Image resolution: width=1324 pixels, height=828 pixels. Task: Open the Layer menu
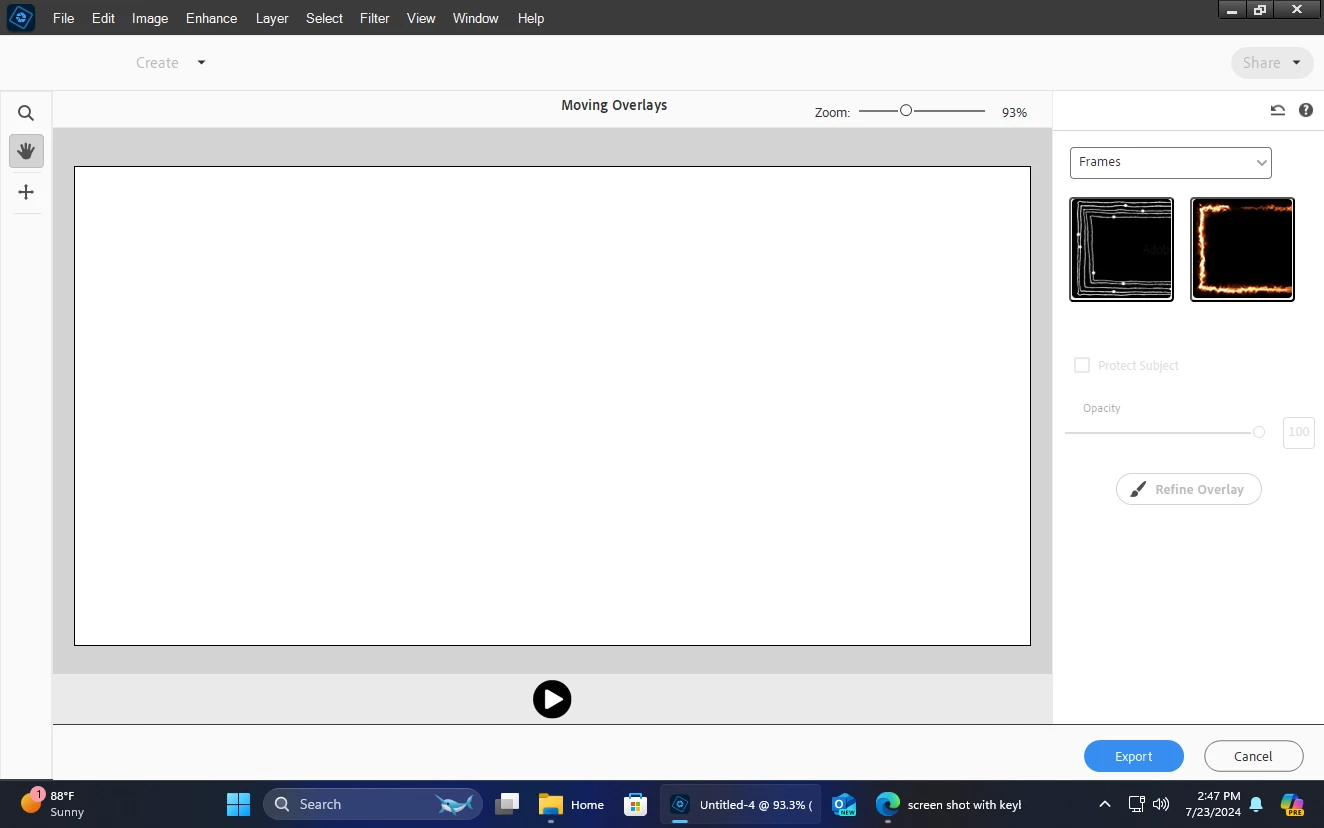tap(272, 18)
